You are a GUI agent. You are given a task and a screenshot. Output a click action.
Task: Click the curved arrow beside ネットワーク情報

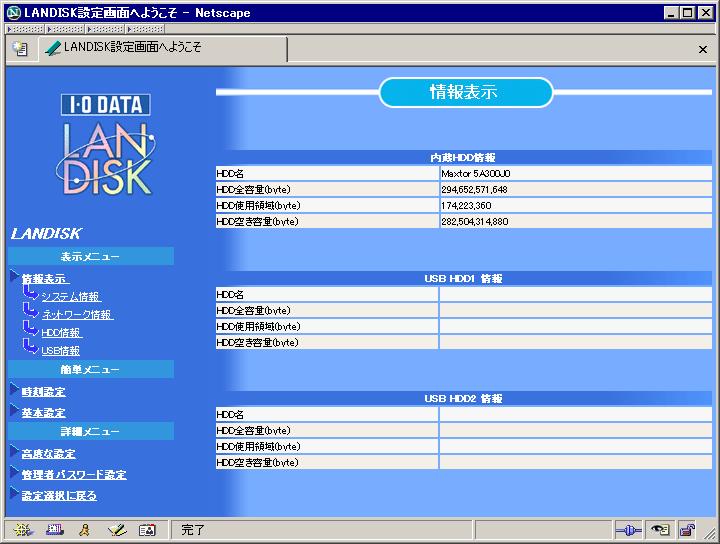[30, 311]
